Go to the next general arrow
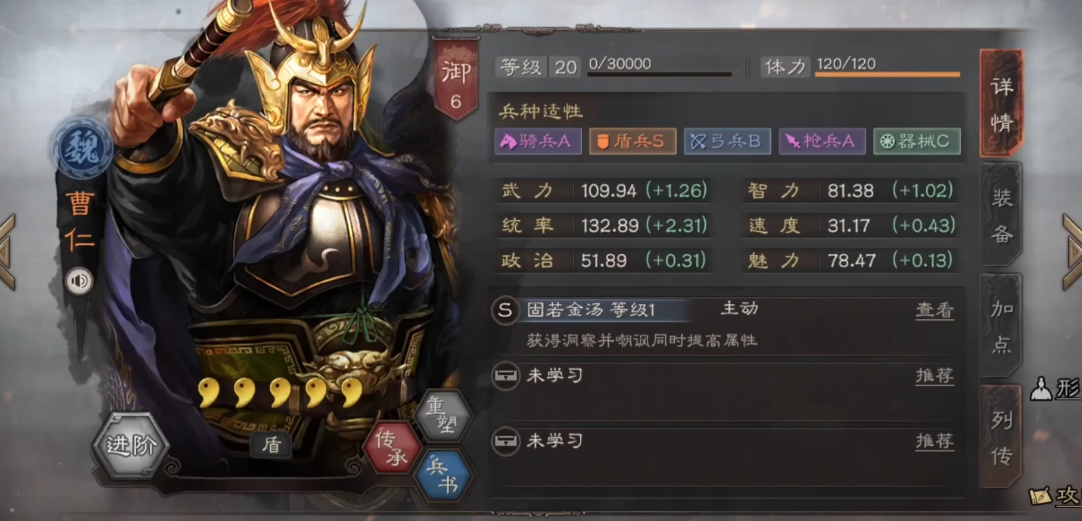The height and width of the screenshot is (521, 1082). click(1072, 252)
